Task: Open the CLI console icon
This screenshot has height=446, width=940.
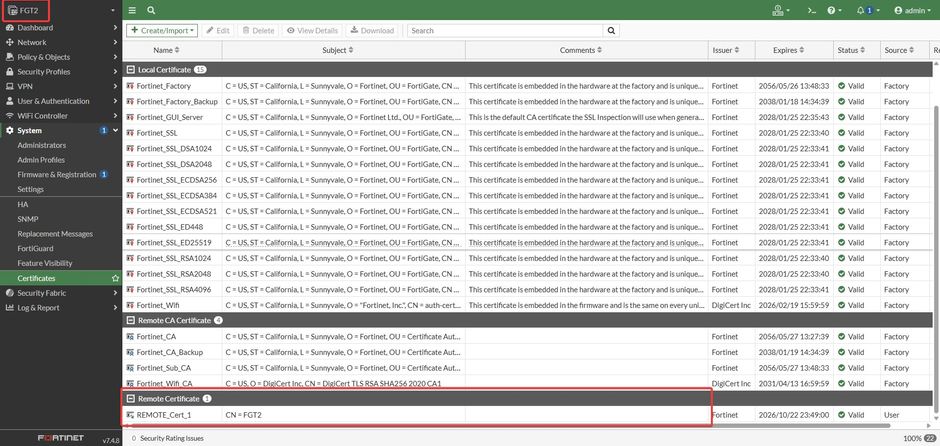Action: (812, 10)
